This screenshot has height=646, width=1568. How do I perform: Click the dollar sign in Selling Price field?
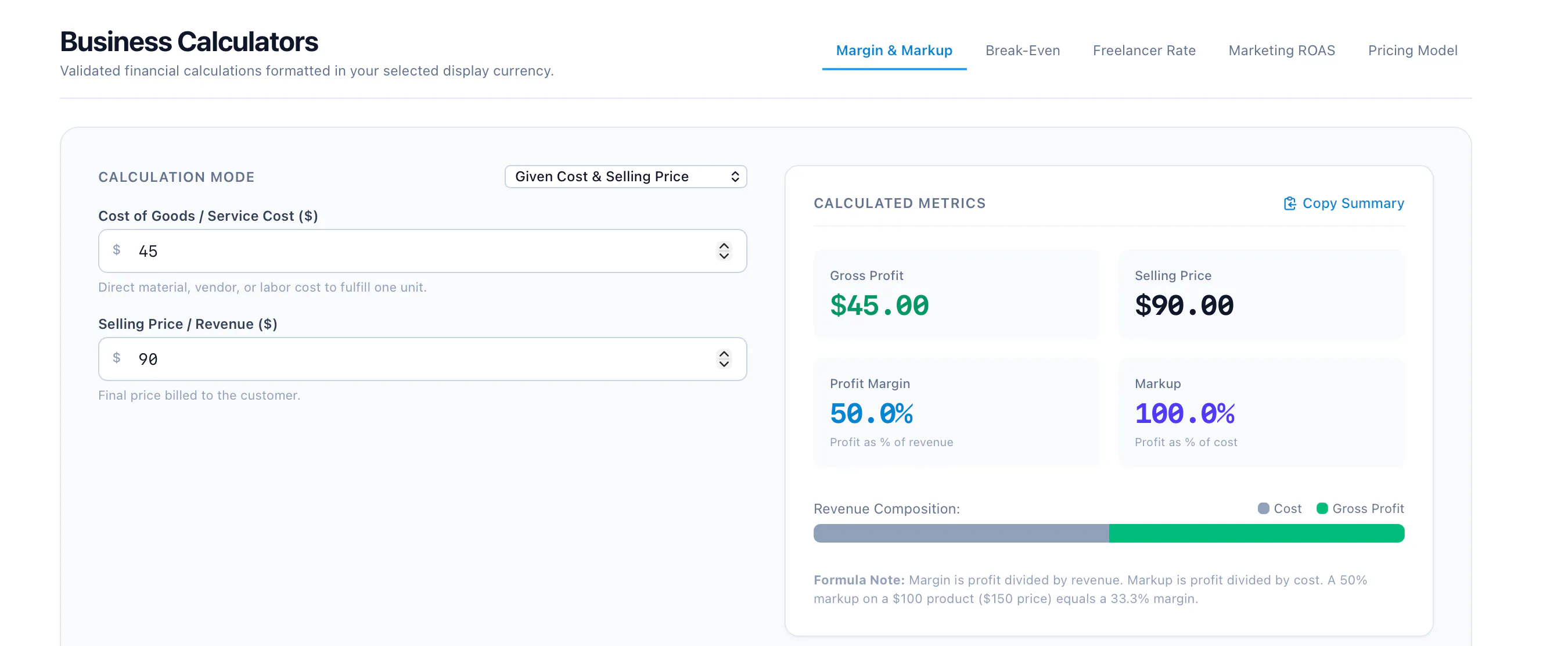click(x=116, y=358)
